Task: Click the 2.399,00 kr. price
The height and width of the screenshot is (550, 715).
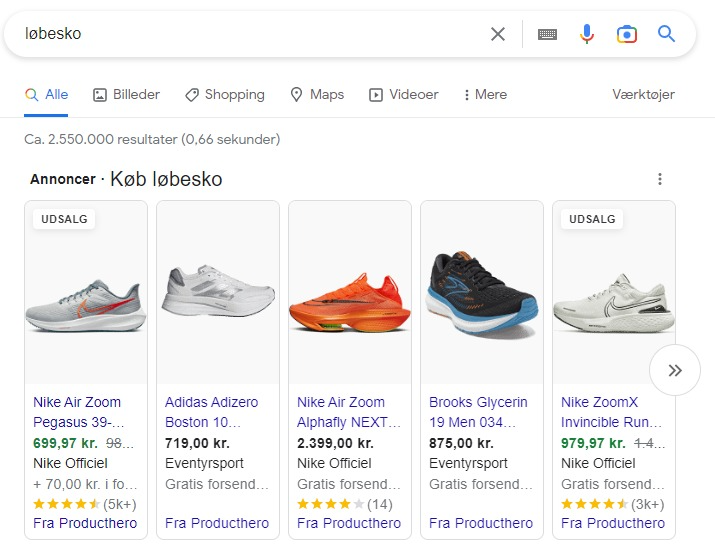Action: coord(335,443)
